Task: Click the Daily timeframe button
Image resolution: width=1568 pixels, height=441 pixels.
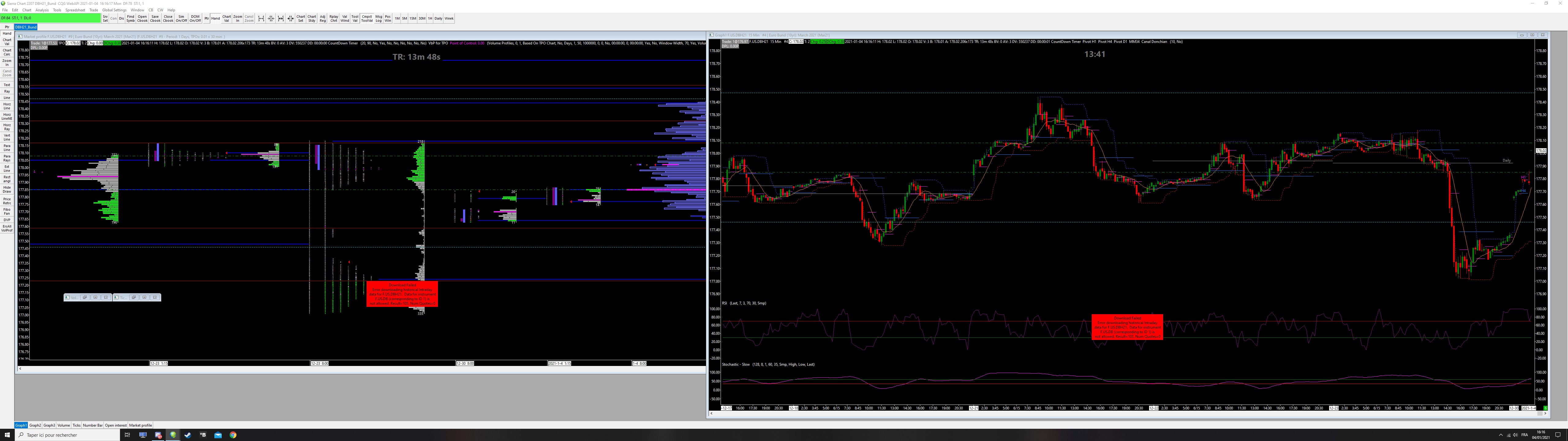Action: [x=438, y=18]
